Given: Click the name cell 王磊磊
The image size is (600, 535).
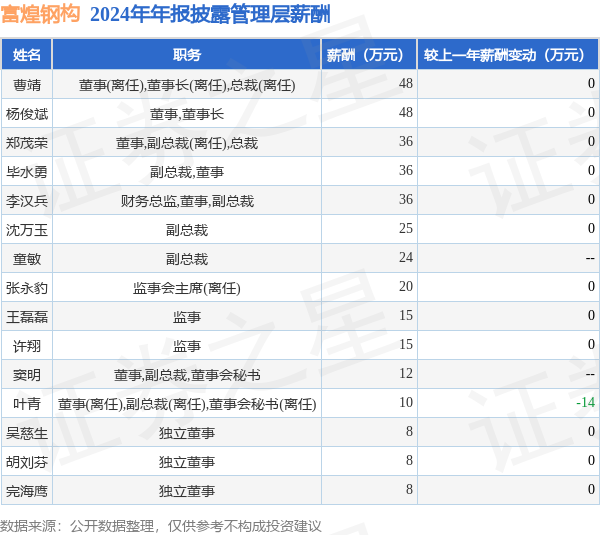Looking at the screenshot, I should point(27,317).
